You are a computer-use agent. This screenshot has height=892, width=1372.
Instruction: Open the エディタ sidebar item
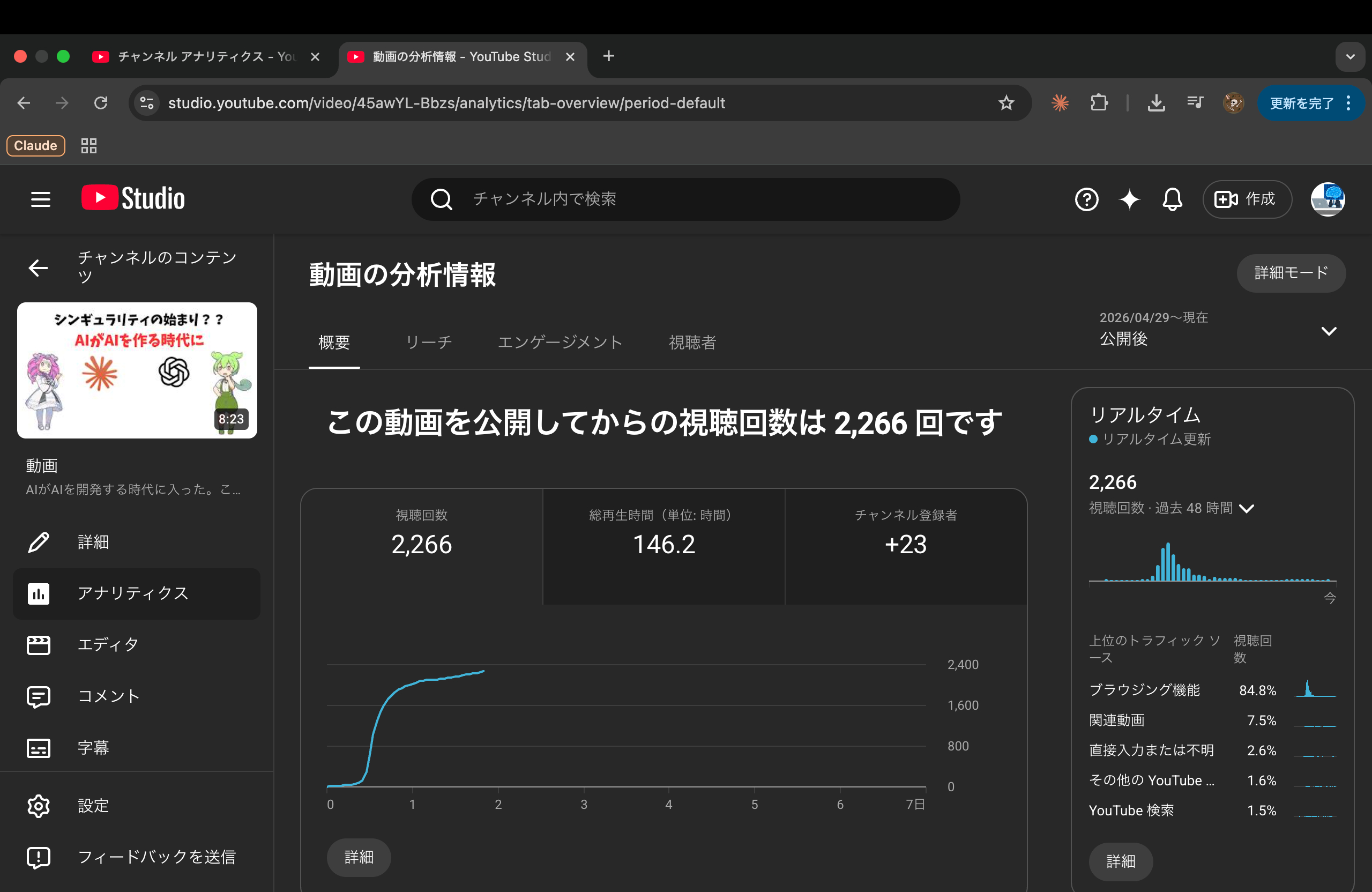click(x=137, y=645)
